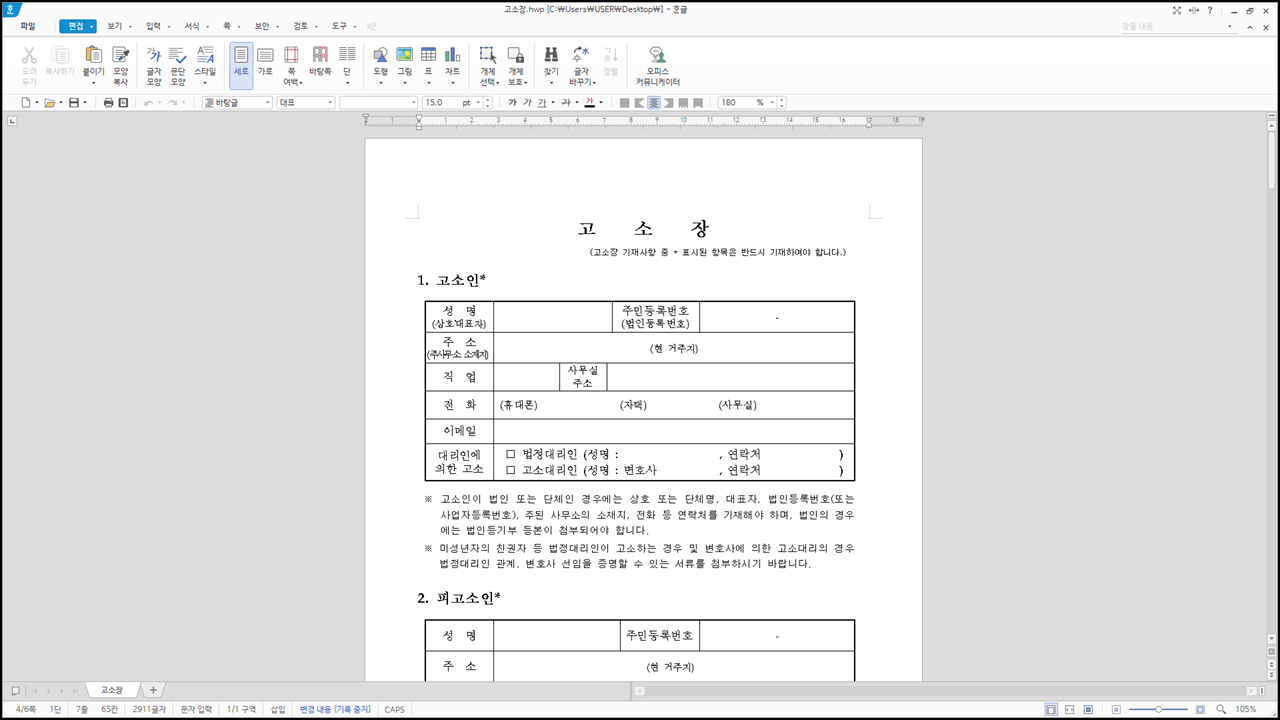Select the 고소장 document tab
The height and width of the screenshot is (720, 1280).
click(111, 690)
